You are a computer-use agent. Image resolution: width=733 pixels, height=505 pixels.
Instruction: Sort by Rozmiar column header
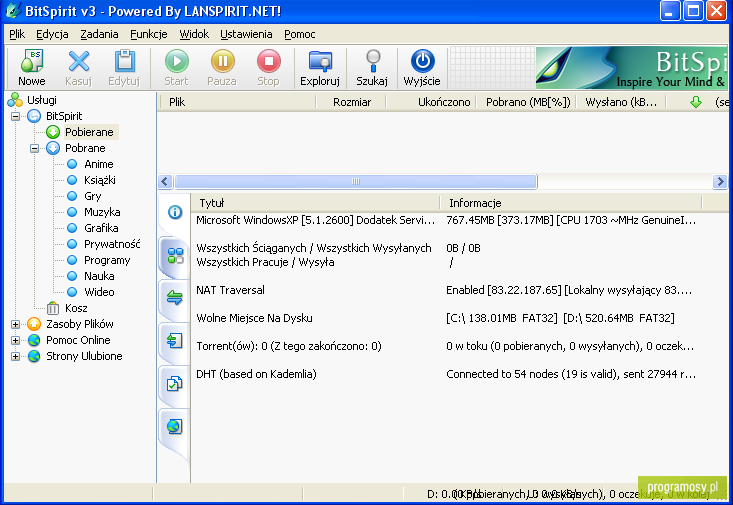click(x=351, y=102)
